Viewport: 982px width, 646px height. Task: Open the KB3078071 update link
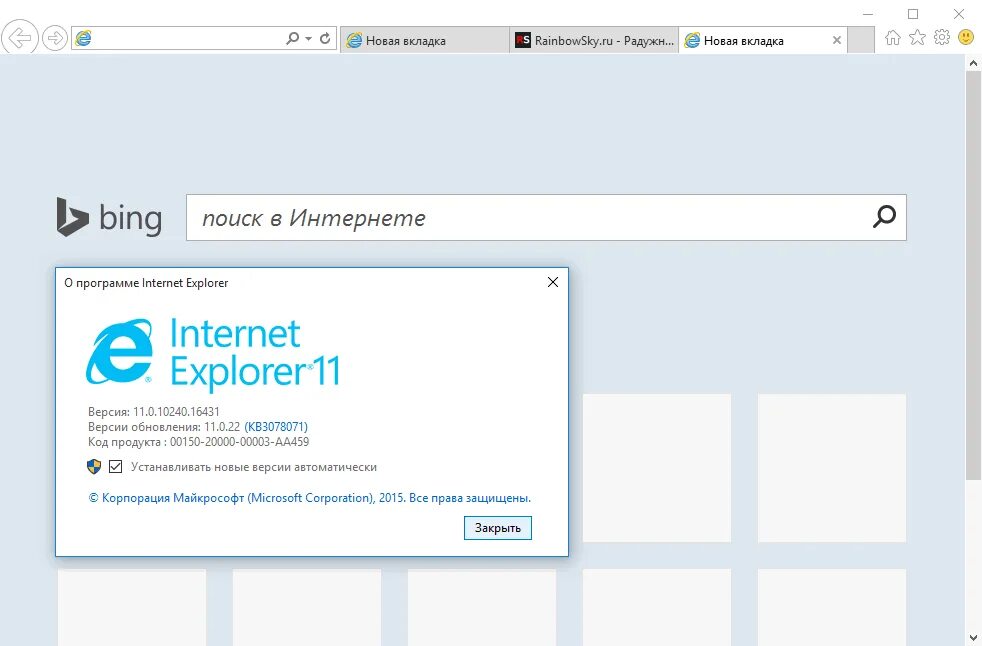click(x=276, y=427)
